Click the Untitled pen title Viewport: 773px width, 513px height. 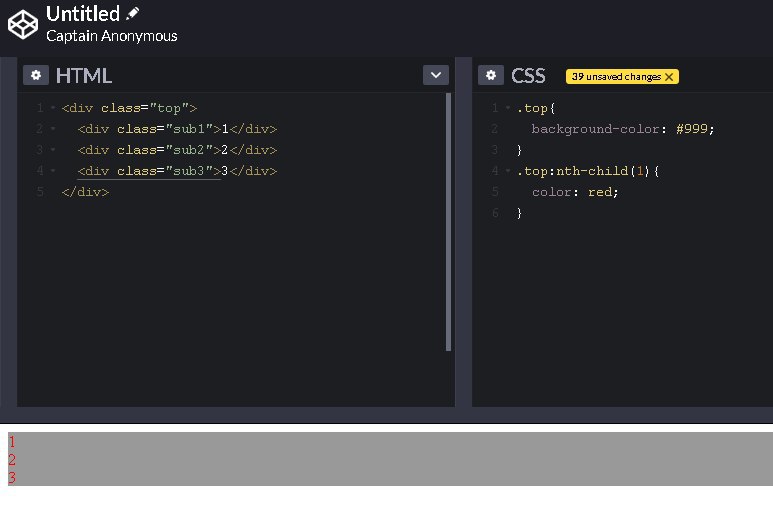pyautogui.click(x=83, y=14)
